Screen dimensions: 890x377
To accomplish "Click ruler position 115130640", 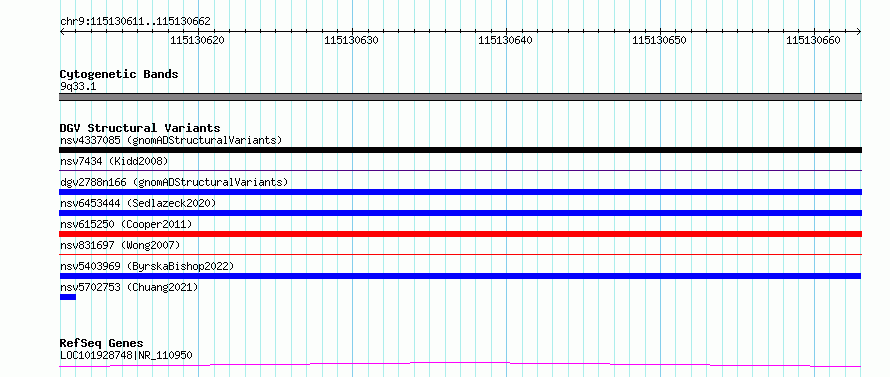I will [506, 40].
